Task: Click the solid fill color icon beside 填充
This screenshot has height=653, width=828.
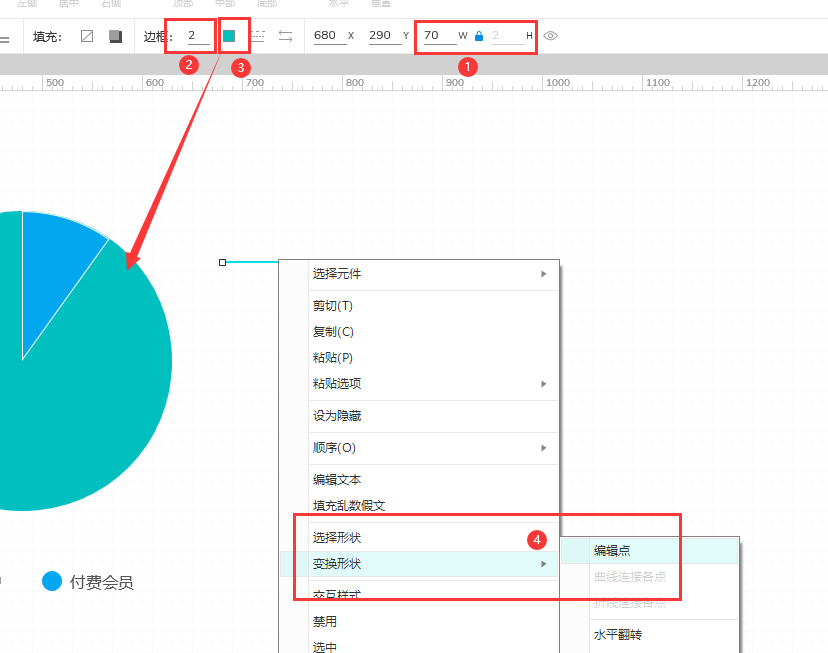Action: click(x=113, y=34)
